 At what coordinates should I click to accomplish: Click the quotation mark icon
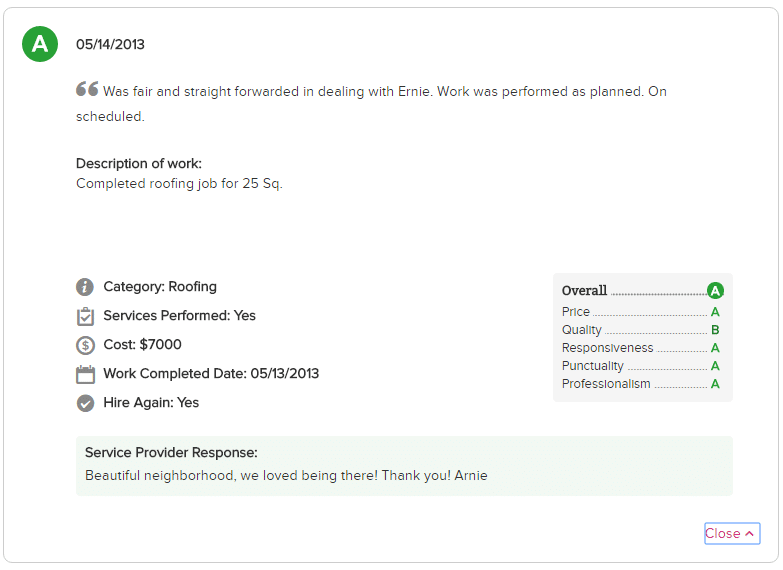pyautogui.click(x=87, y=89)
